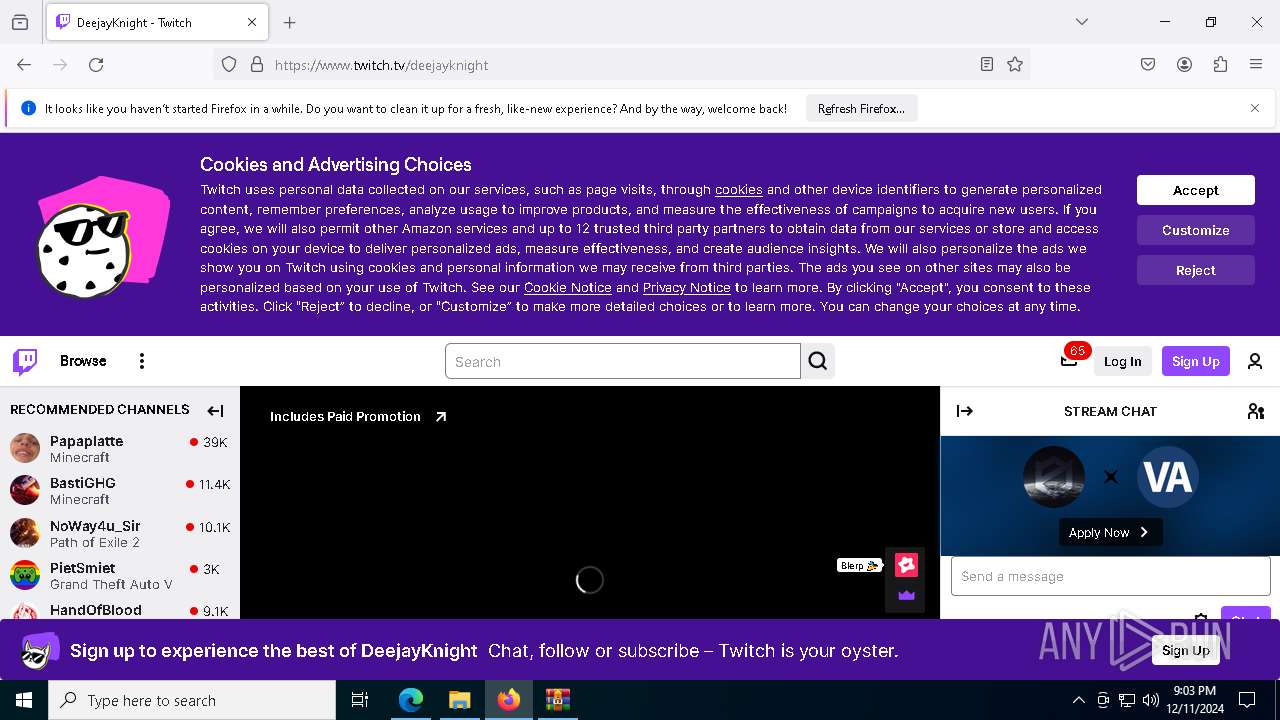Click the PietSmiet avatar
1280x720 pixels.
[x=25, y=575]
